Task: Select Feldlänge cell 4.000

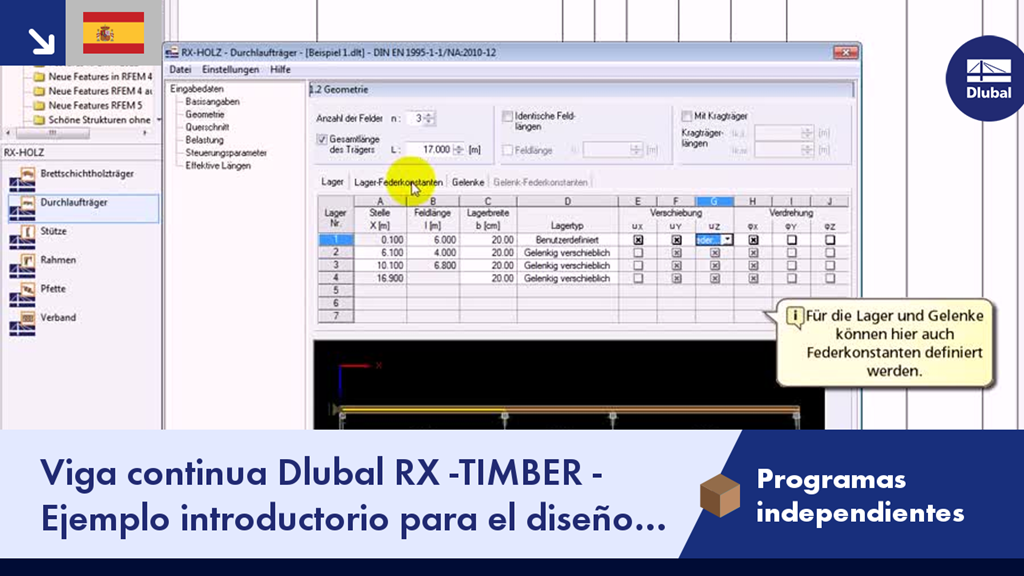Action: (x=432, y=253)
